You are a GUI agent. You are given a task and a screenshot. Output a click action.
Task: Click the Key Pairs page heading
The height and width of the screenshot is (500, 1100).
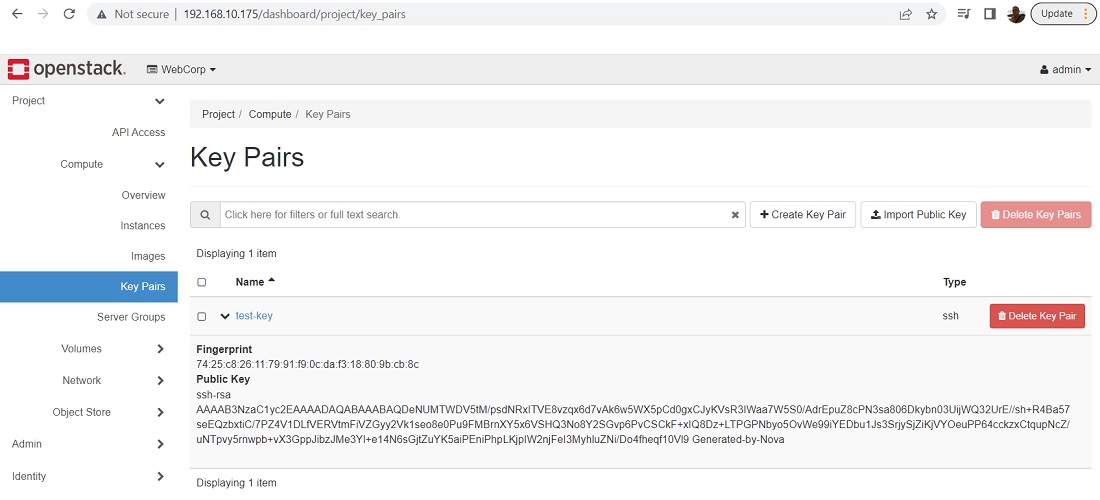pos(247,157)
